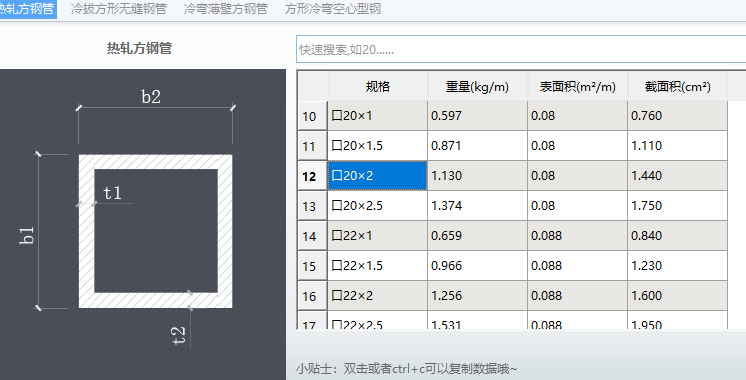Screen dimensions: 746x380
Task: Select section area value 1.440
Action: pyautogui.click(x=677, y=175)
